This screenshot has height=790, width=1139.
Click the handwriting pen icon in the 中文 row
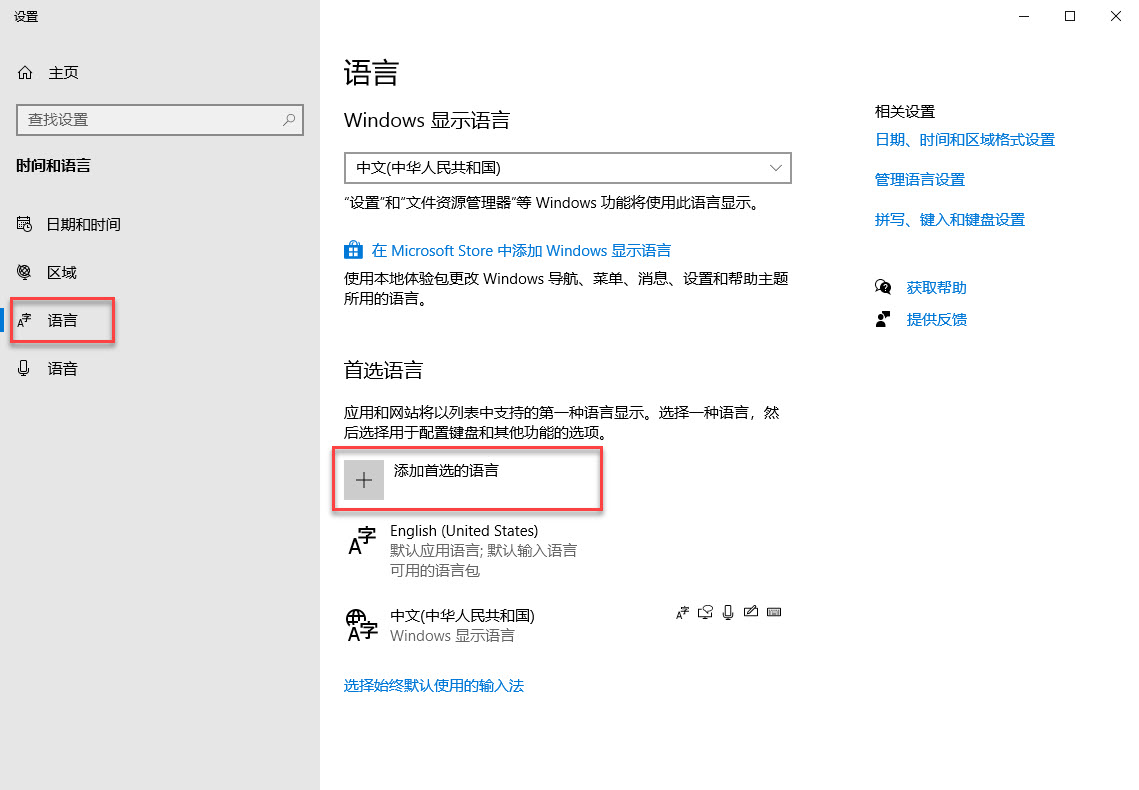pos(751,612)
